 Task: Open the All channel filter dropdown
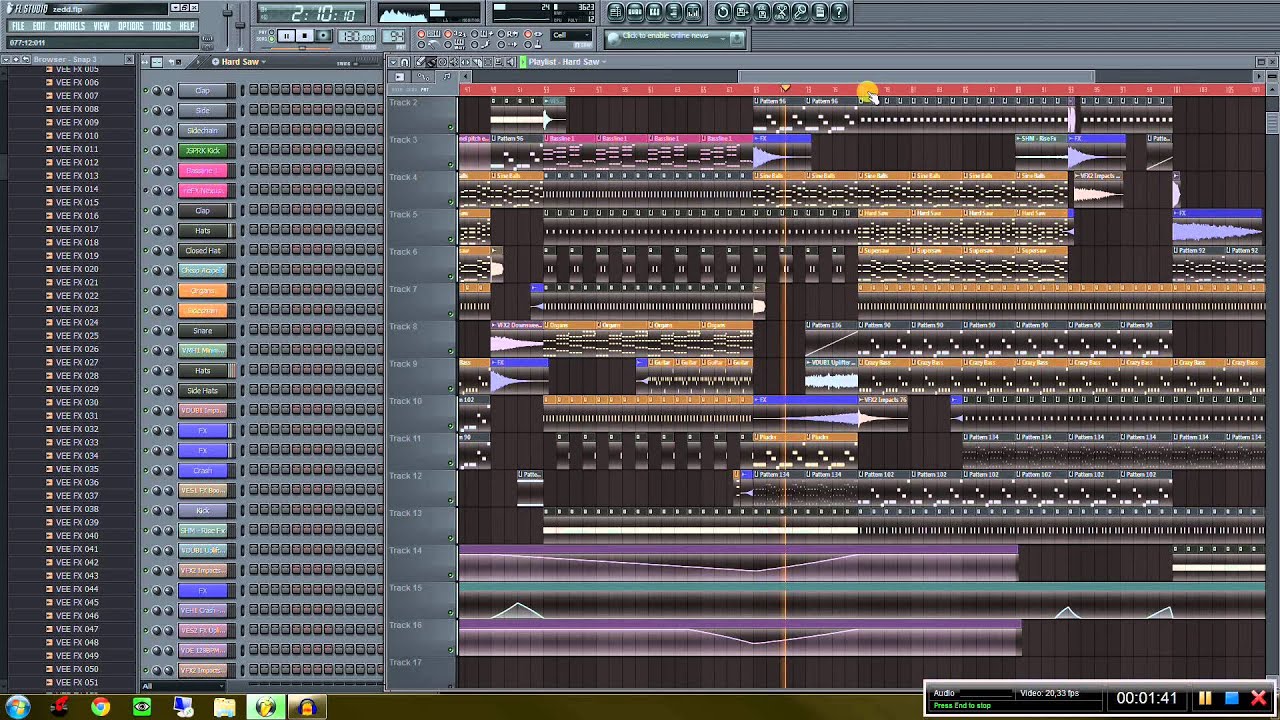pyautogui.click(x=183, y=686)
